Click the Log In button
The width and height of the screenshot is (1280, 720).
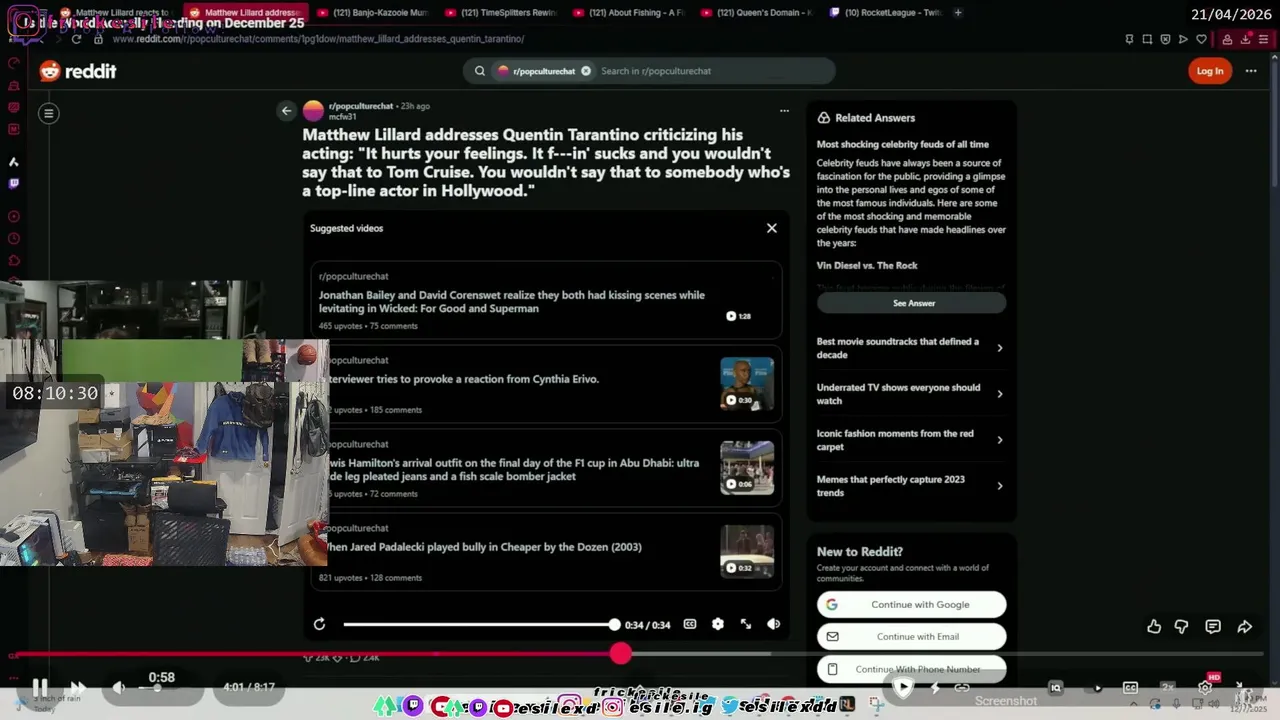coord(1210,71)
